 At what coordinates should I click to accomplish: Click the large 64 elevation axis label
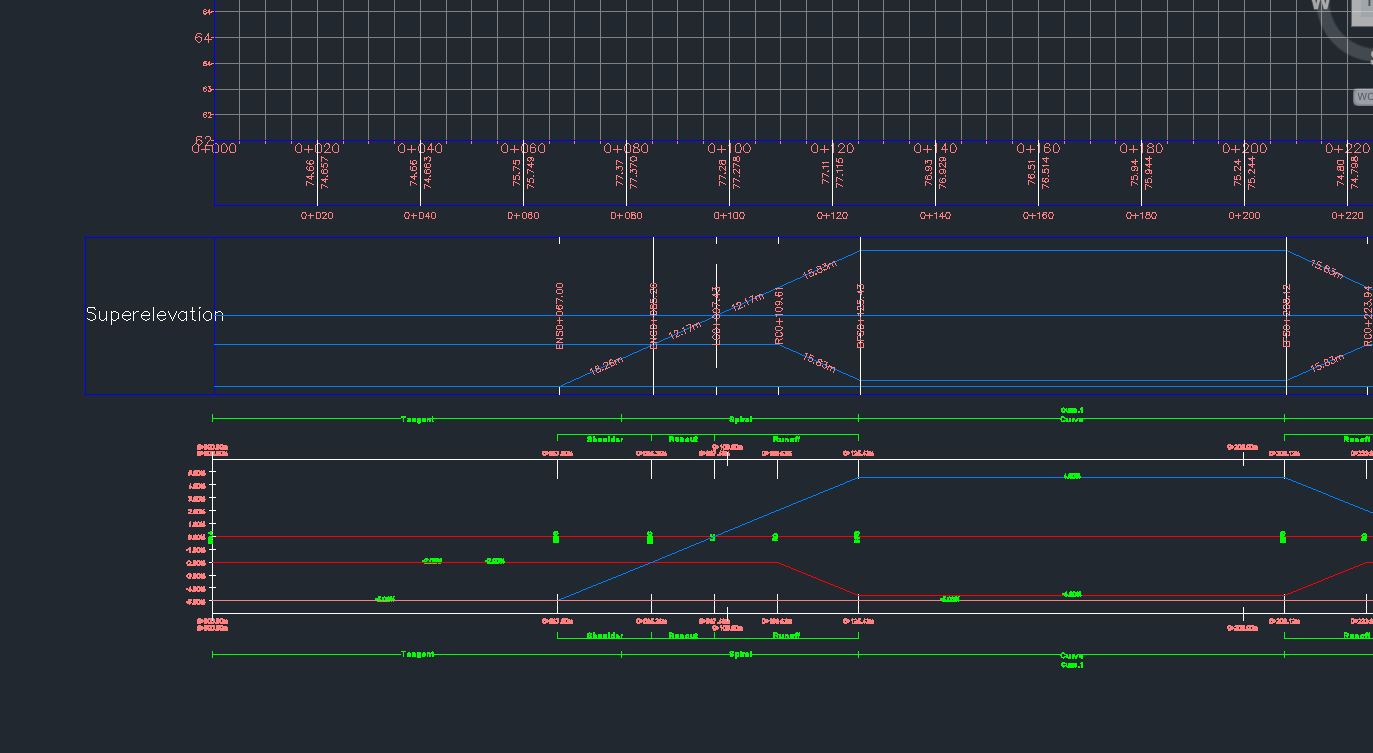pyautogui.click(x=203, y=38)
